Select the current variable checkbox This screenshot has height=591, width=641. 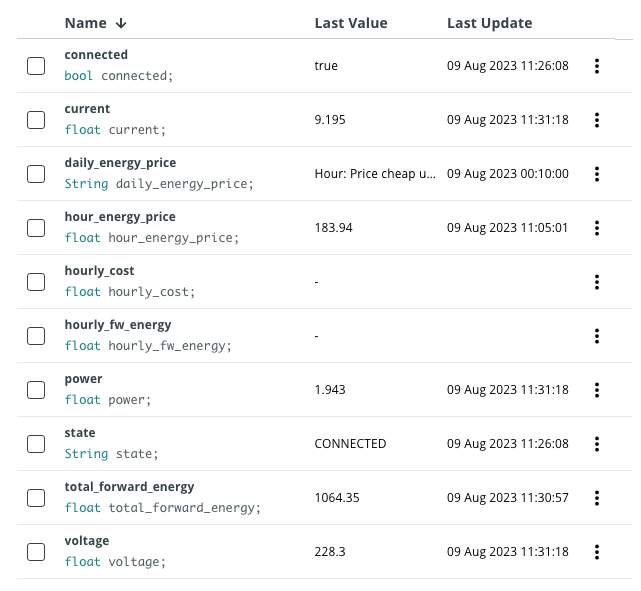tap(36, 120)
